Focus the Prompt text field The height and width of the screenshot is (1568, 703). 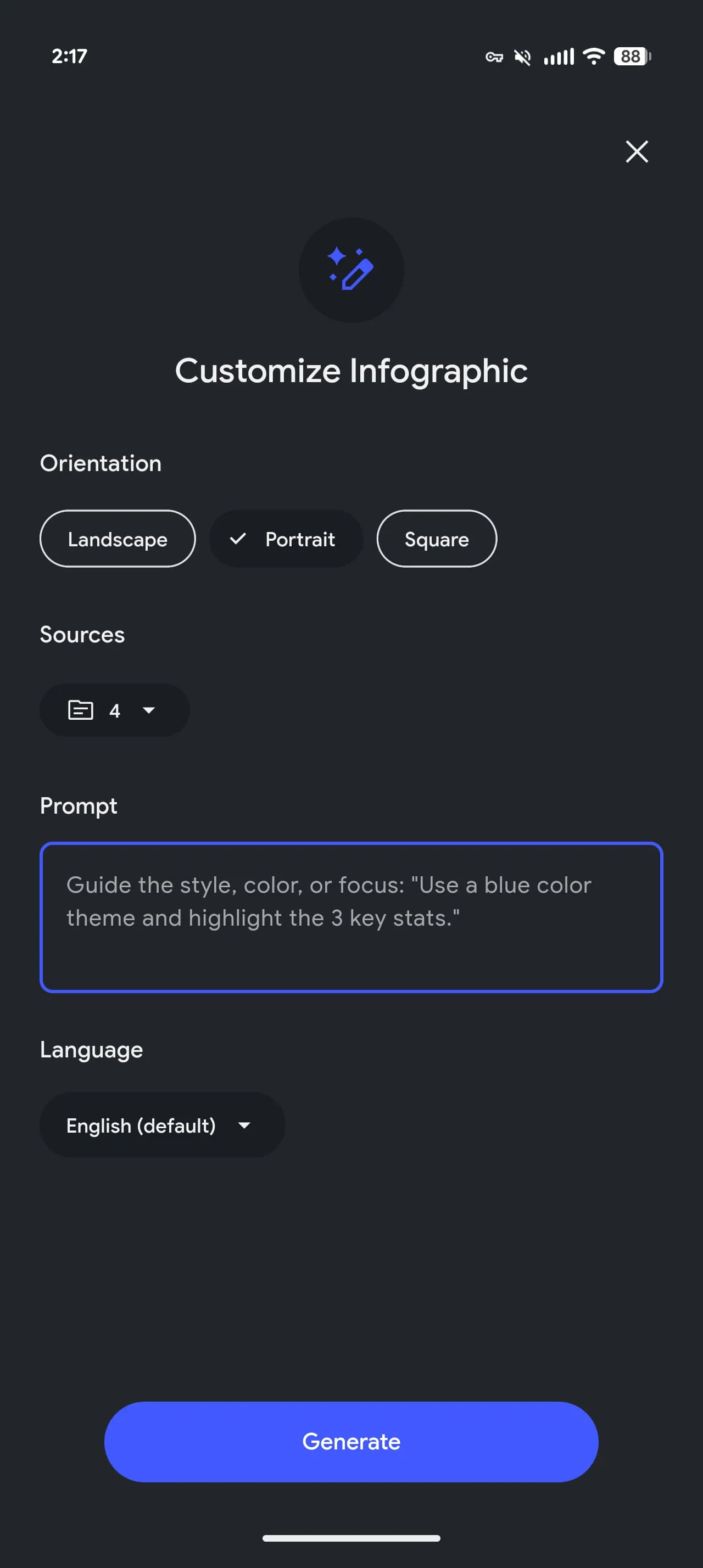[x=351, y=917]
